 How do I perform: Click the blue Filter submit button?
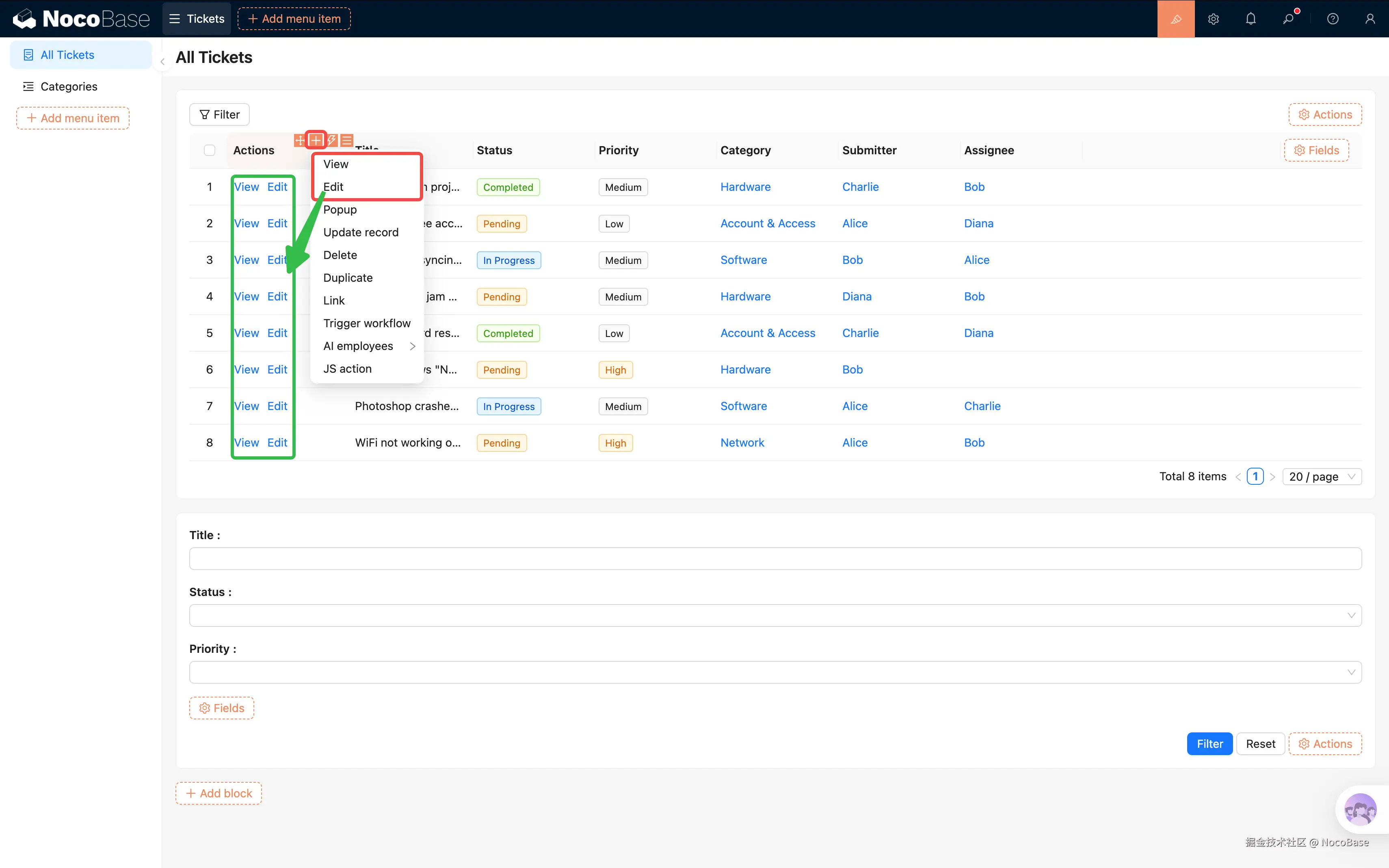coord(1209,743)
